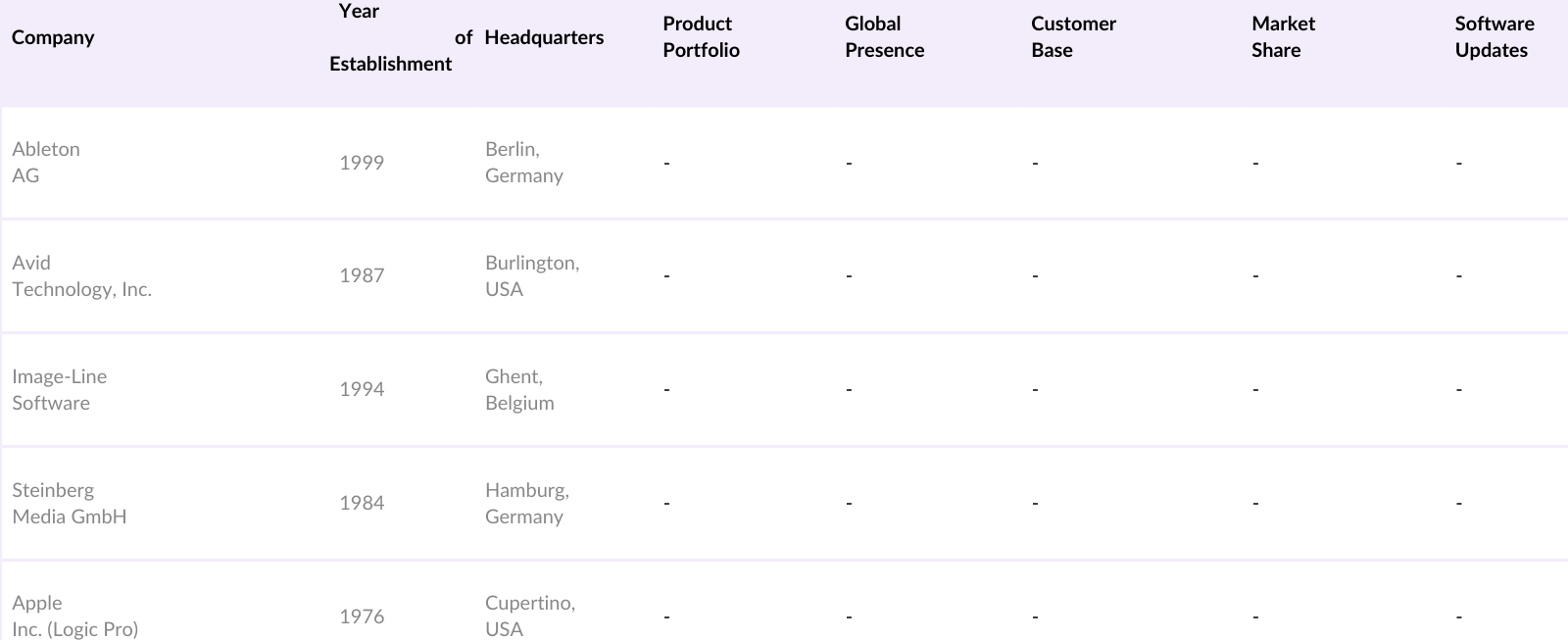
Task: Click the Burlington, USA headquarters cell
Action: 531,276
